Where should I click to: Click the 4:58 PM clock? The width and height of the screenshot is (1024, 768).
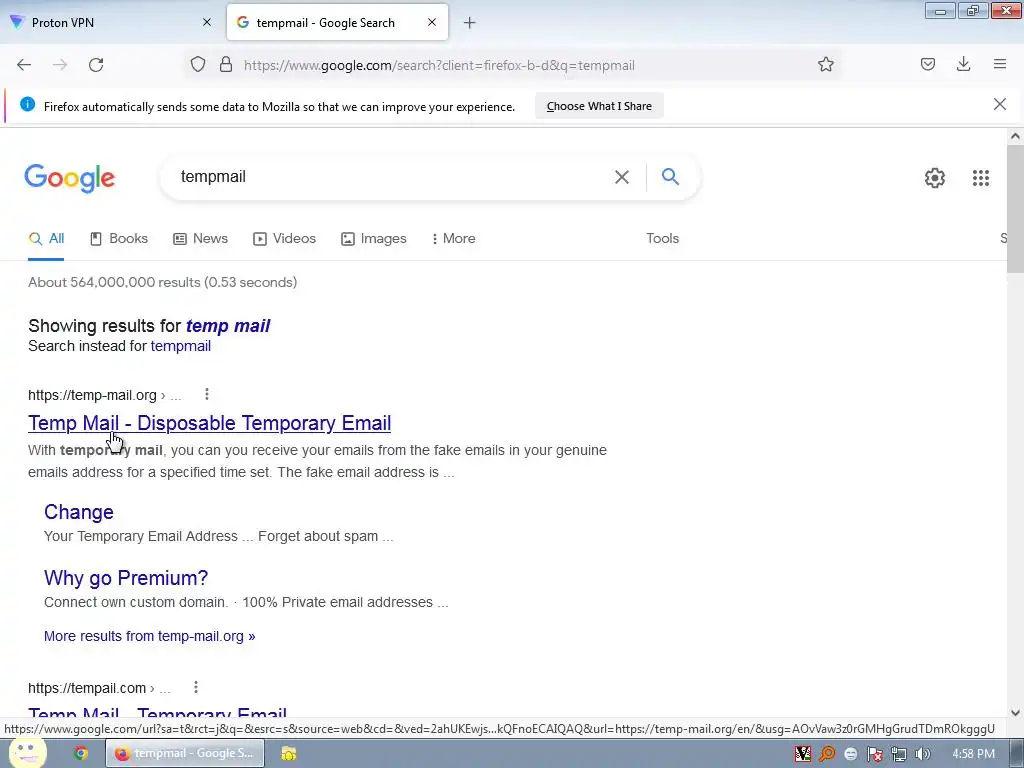click(972, 754)
